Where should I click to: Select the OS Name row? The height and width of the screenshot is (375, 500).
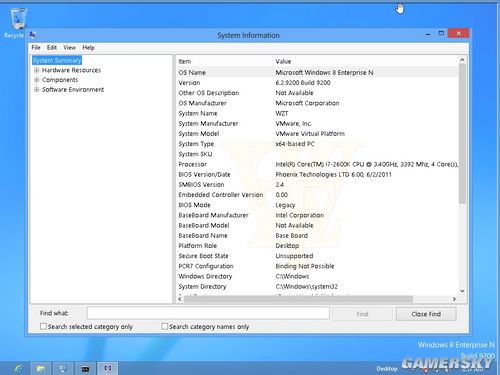pos(317,72)
